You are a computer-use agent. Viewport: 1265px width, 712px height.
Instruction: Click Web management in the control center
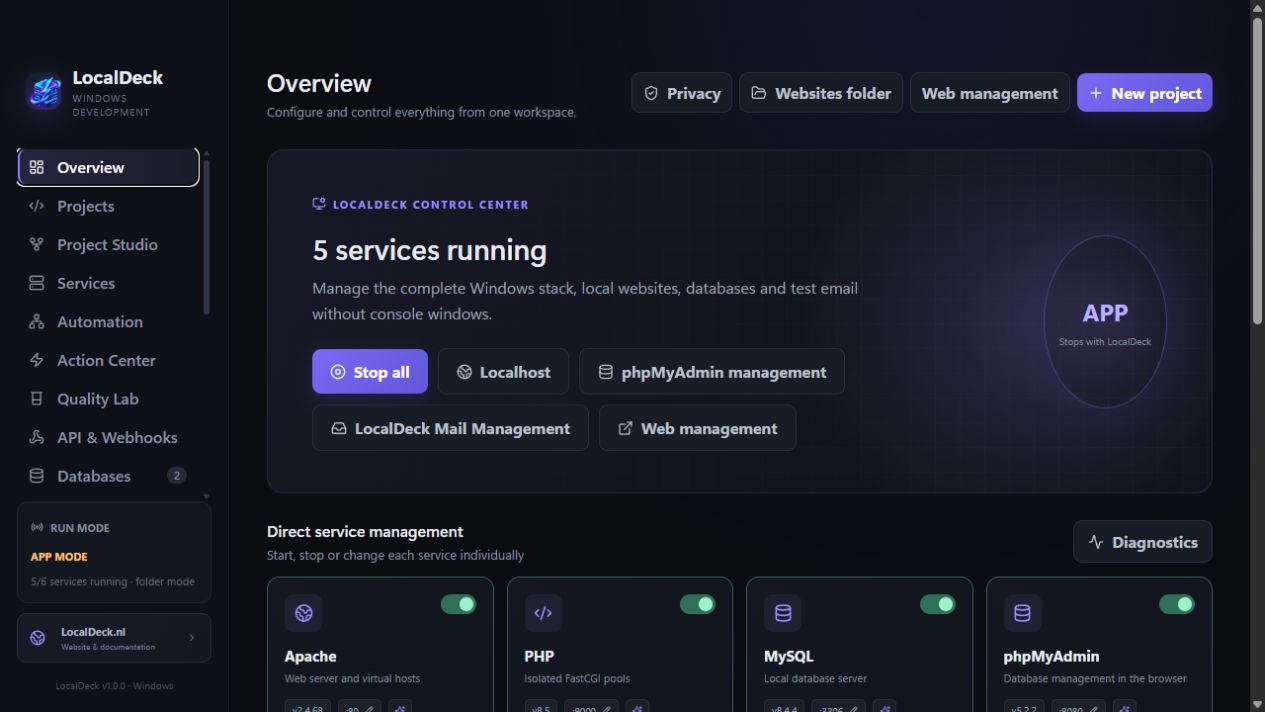point(698,428)
